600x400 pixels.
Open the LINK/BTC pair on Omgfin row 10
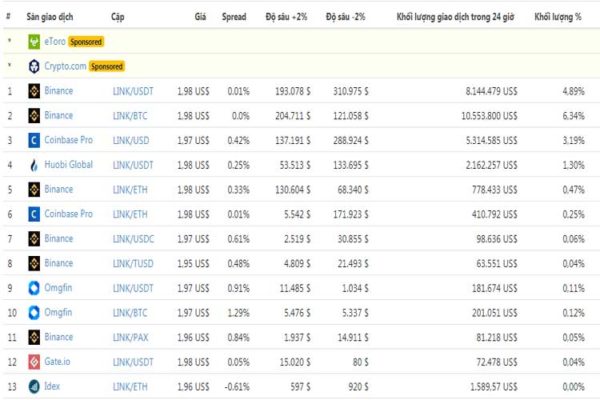click(130, 313)
